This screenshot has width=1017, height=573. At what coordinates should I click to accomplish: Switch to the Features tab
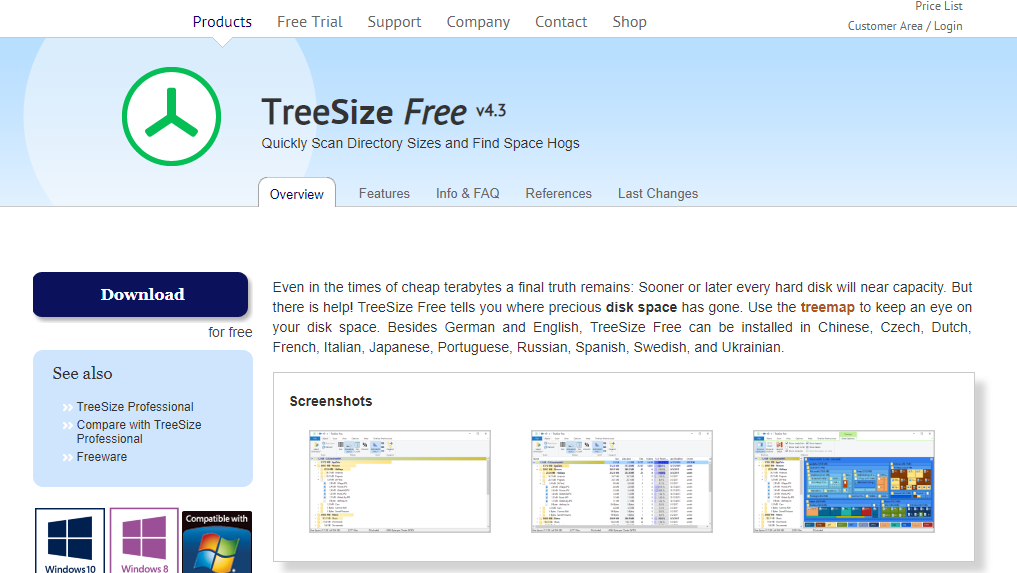click(x=384, y=193)
